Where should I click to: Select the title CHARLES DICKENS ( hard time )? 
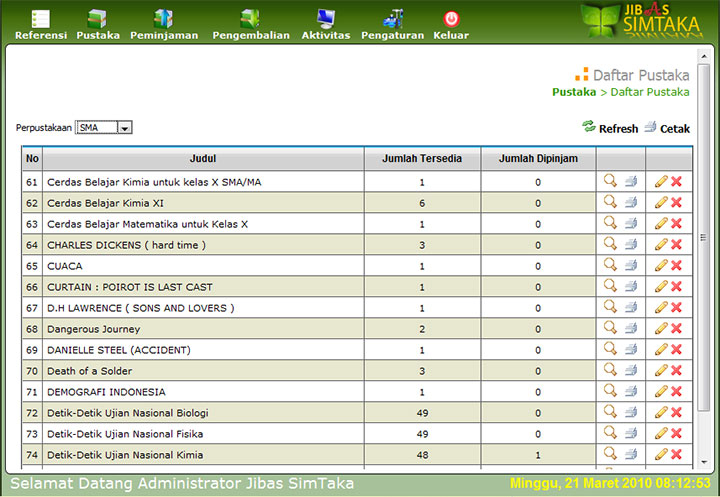click(126, 245)
